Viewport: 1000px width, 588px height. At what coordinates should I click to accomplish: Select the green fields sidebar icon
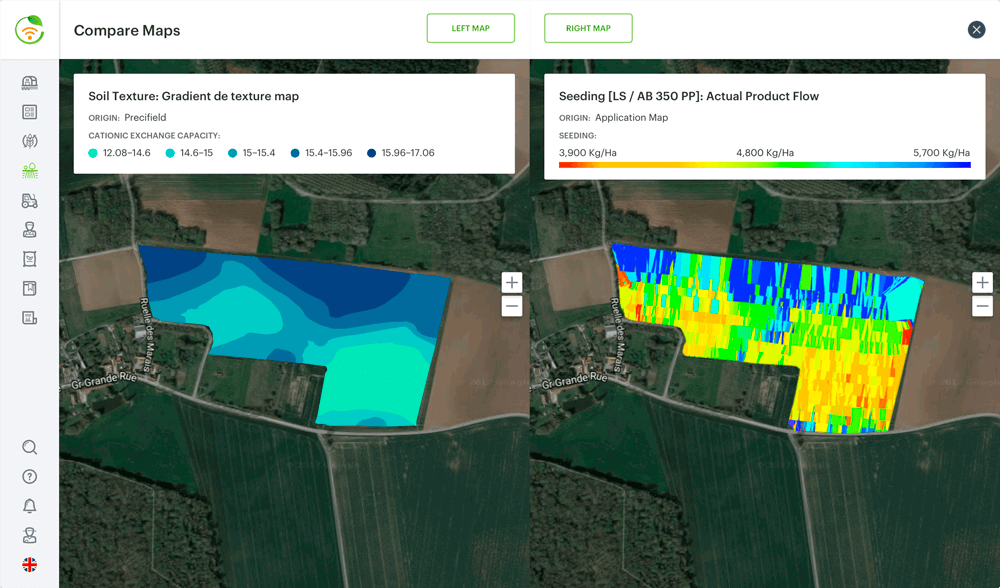(29, 171)
